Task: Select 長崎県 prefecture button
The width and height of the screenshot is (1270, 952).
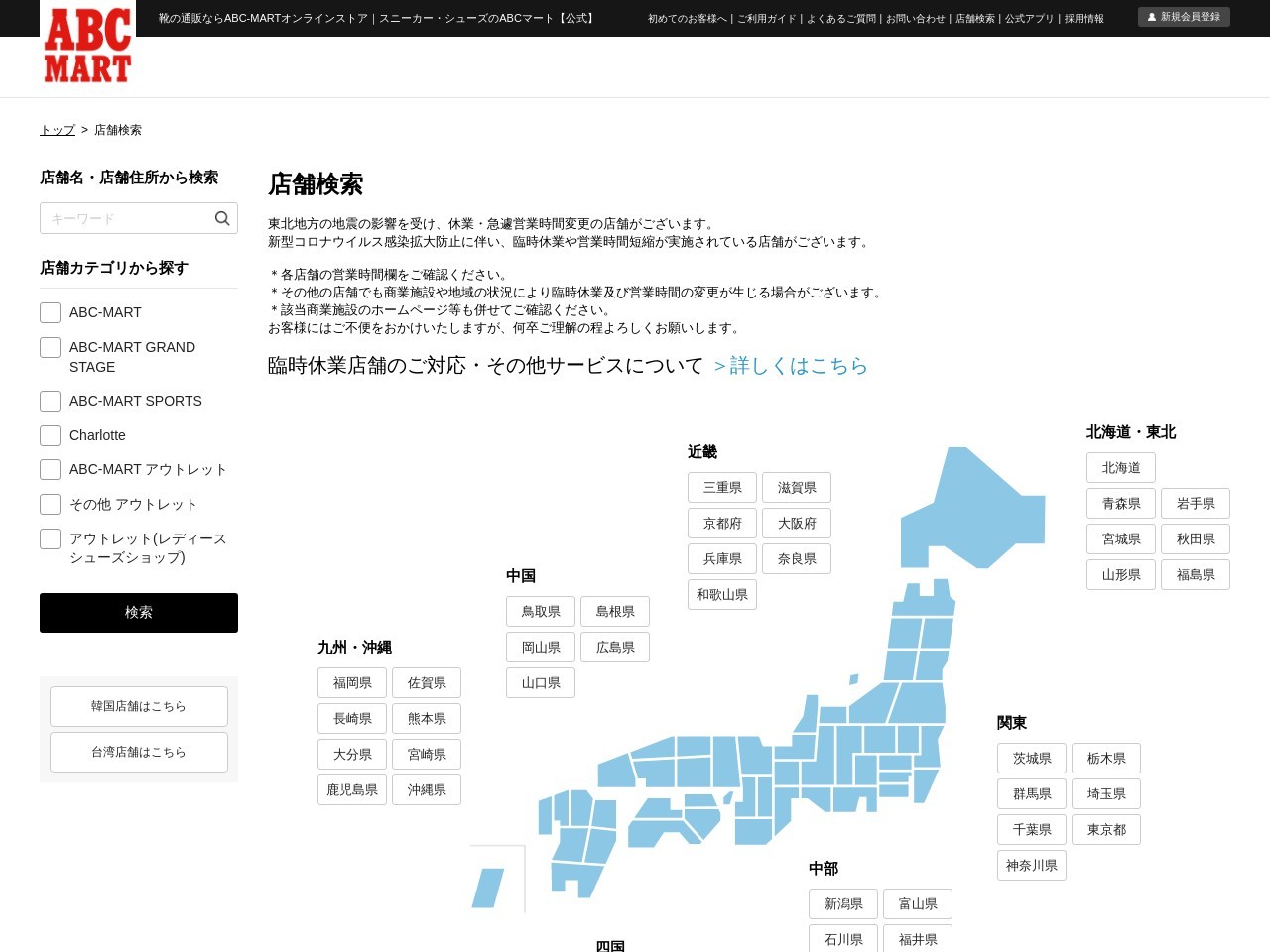Action: pyautogui.click(x=352, y=719)
